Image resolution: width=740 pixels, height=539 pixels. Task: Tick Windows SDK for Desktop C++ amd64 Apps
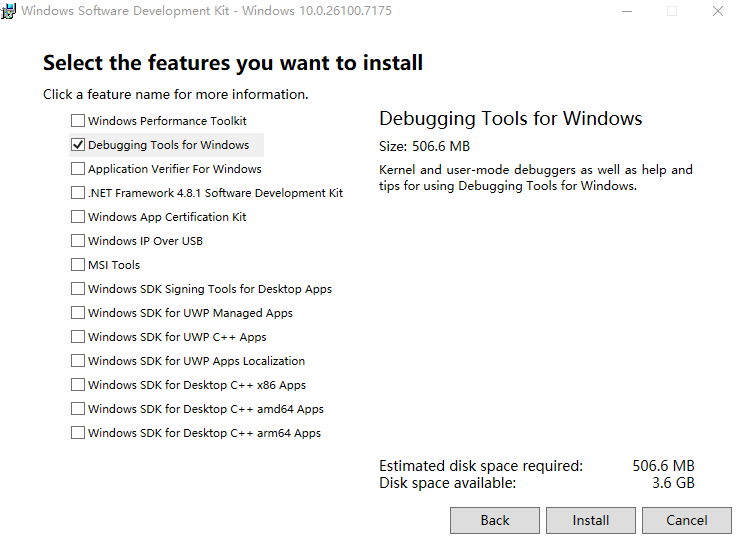coord(78,409)
